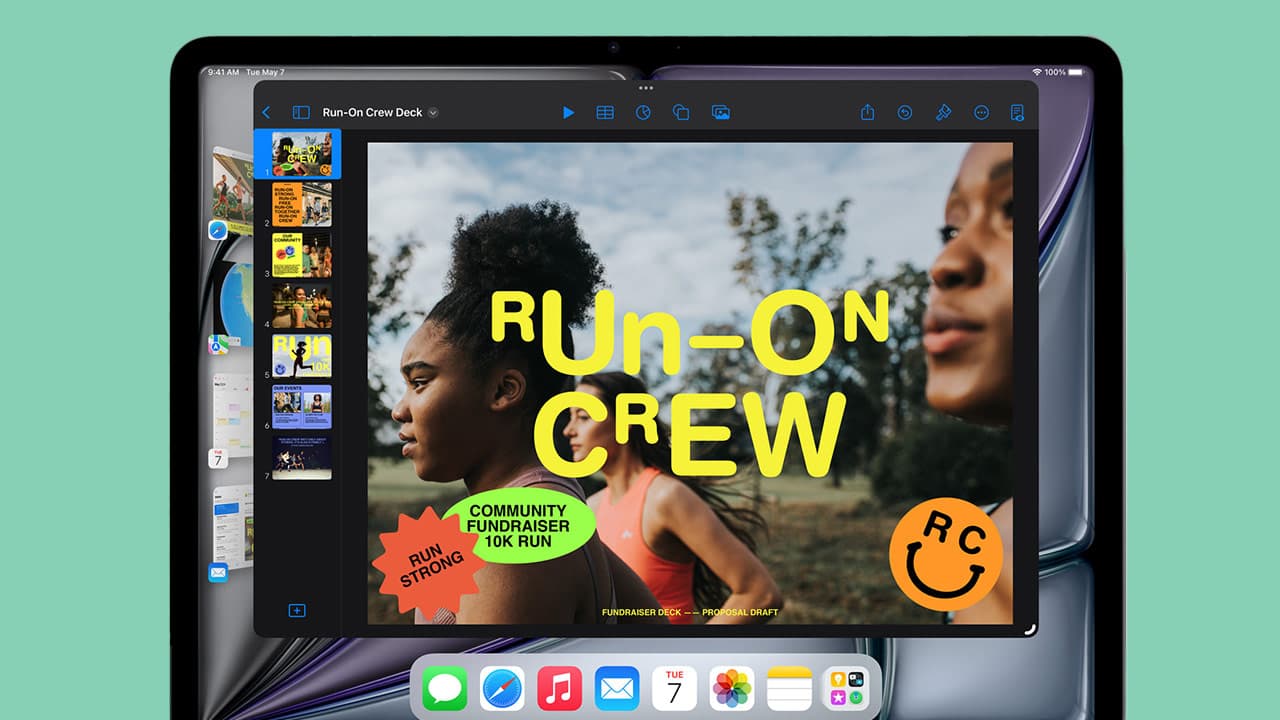This screenshot has height=720, width=1280.
Task: Insert a table using the toolbar icon
Action: [605, 113]
